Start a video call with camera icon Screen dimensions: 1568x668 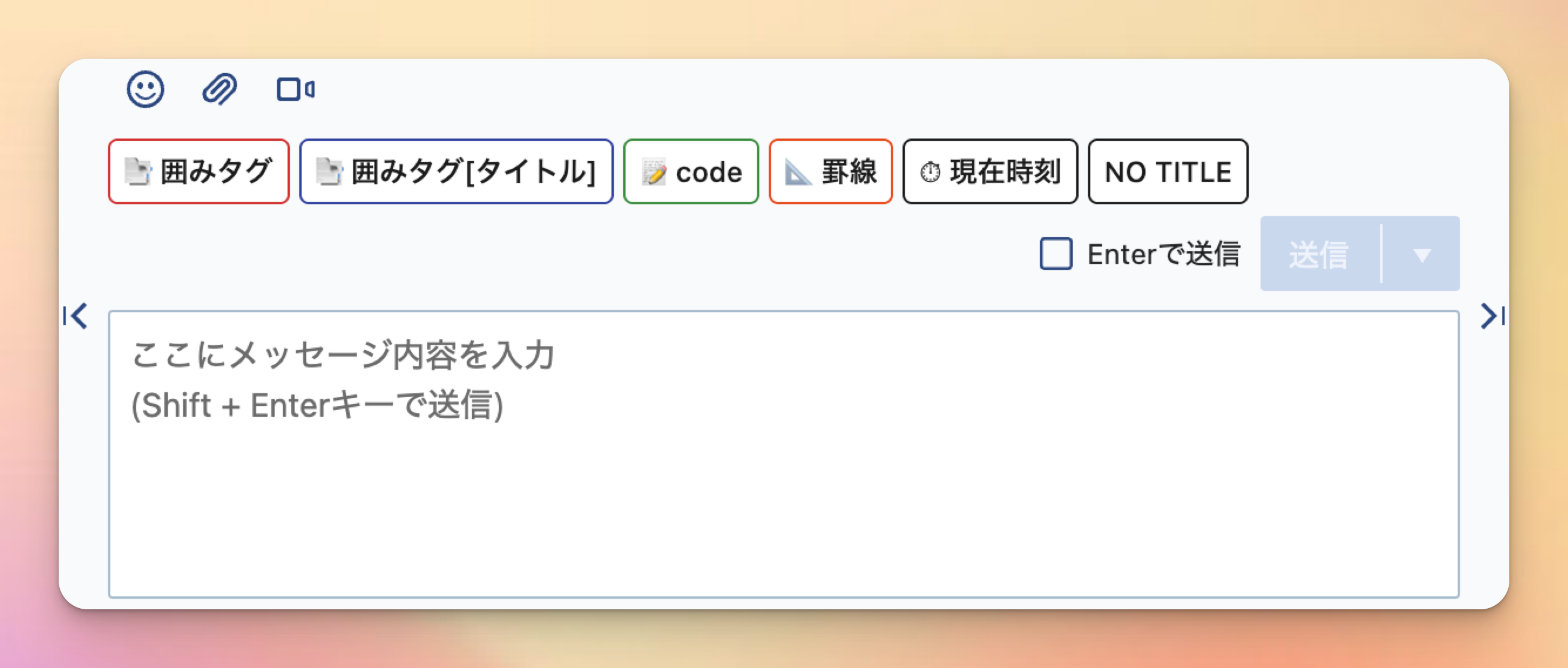pyautogui.click(x=296, y=89)
